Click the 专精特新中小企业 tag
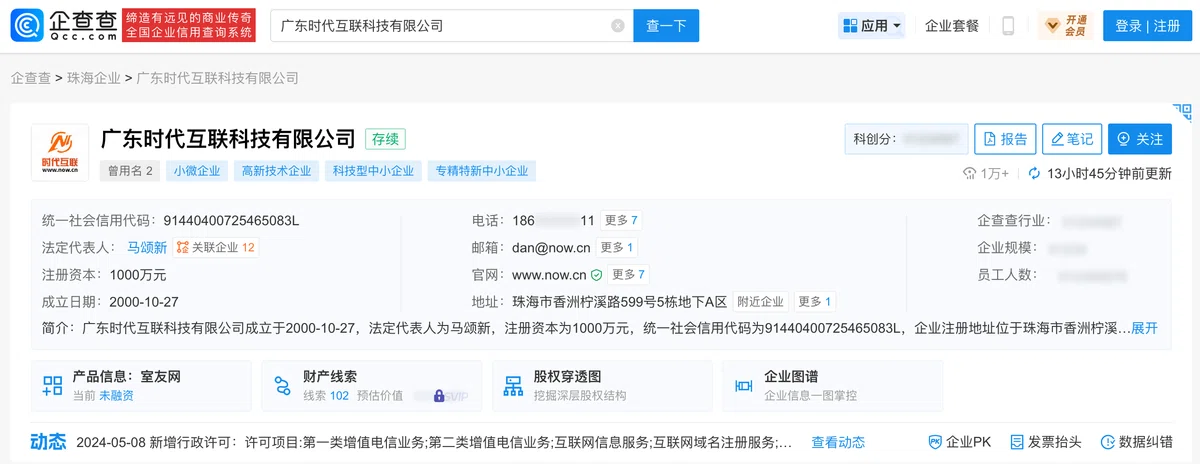The image size is (1200, 464). pyautogui.click(x=481, y=171)
